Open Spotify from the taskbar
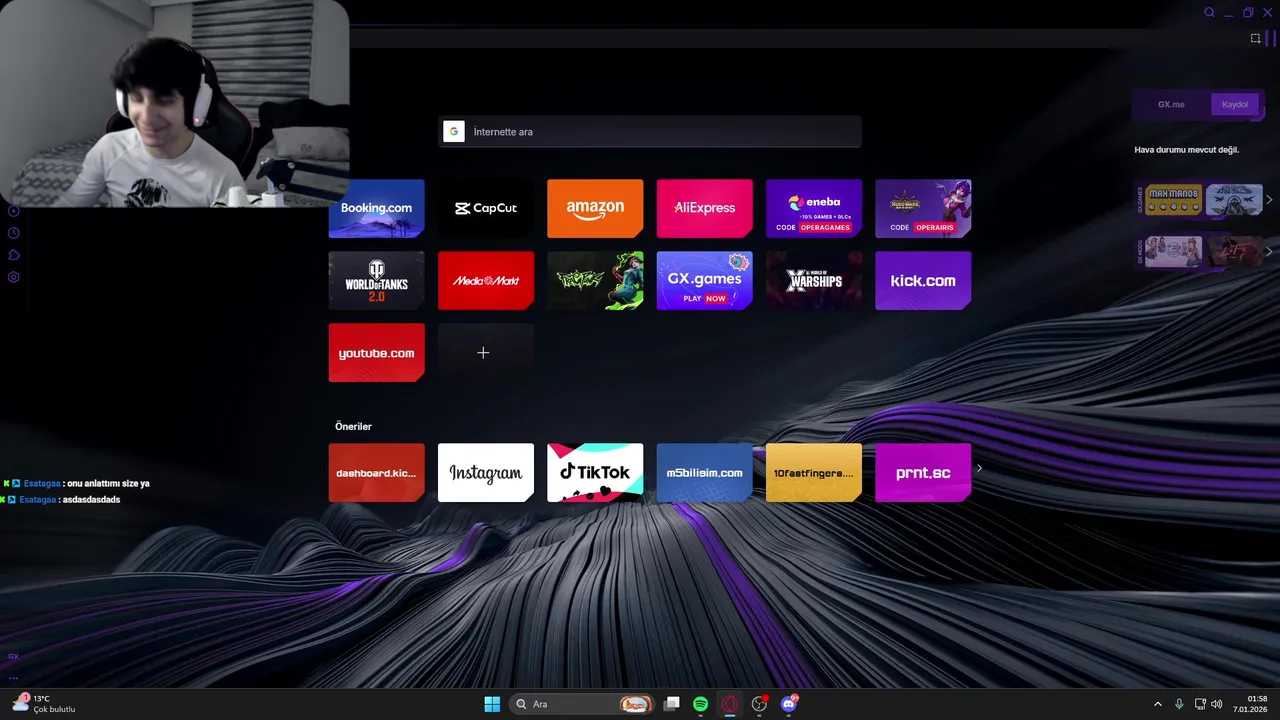 click(701, 704)
